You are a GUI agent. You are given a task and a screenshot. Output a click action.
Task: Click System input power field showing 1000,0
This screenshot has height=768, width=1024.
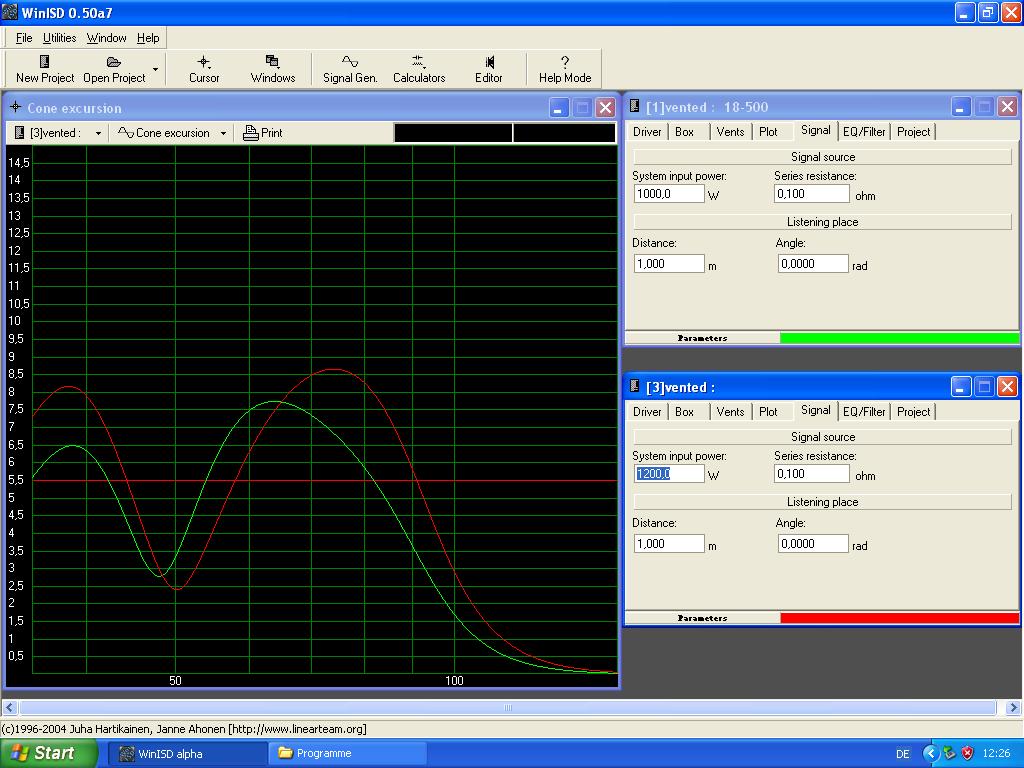pyautogui.click(x=668, y=194)
